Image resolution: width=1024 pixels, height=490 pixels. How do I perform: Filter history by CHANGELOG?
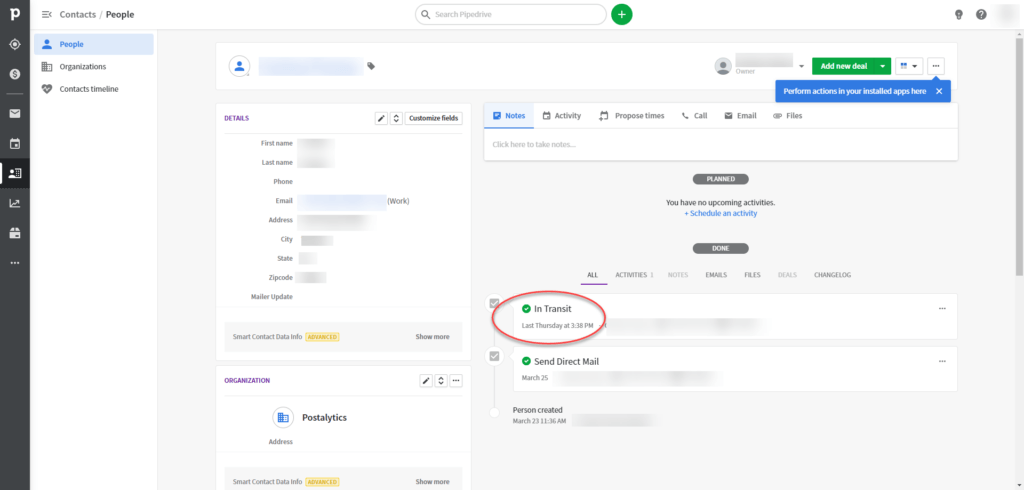coord(832,275)
